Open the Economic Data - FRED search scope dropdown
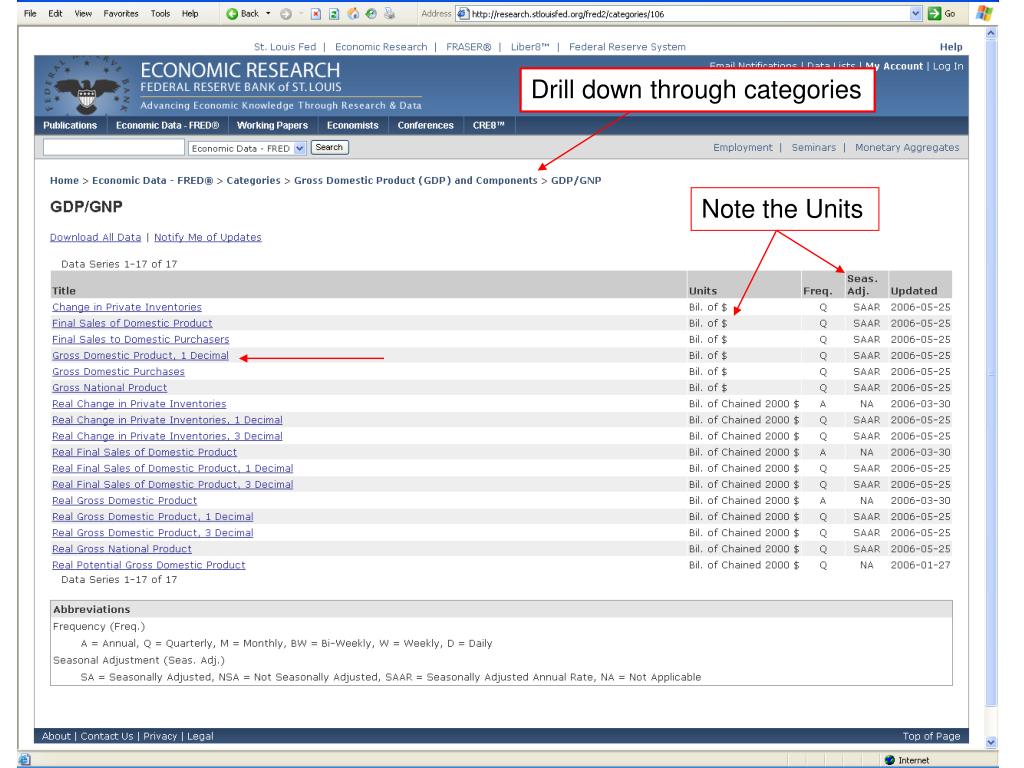This screenshot has width=1024, height=768. point(300,148)
